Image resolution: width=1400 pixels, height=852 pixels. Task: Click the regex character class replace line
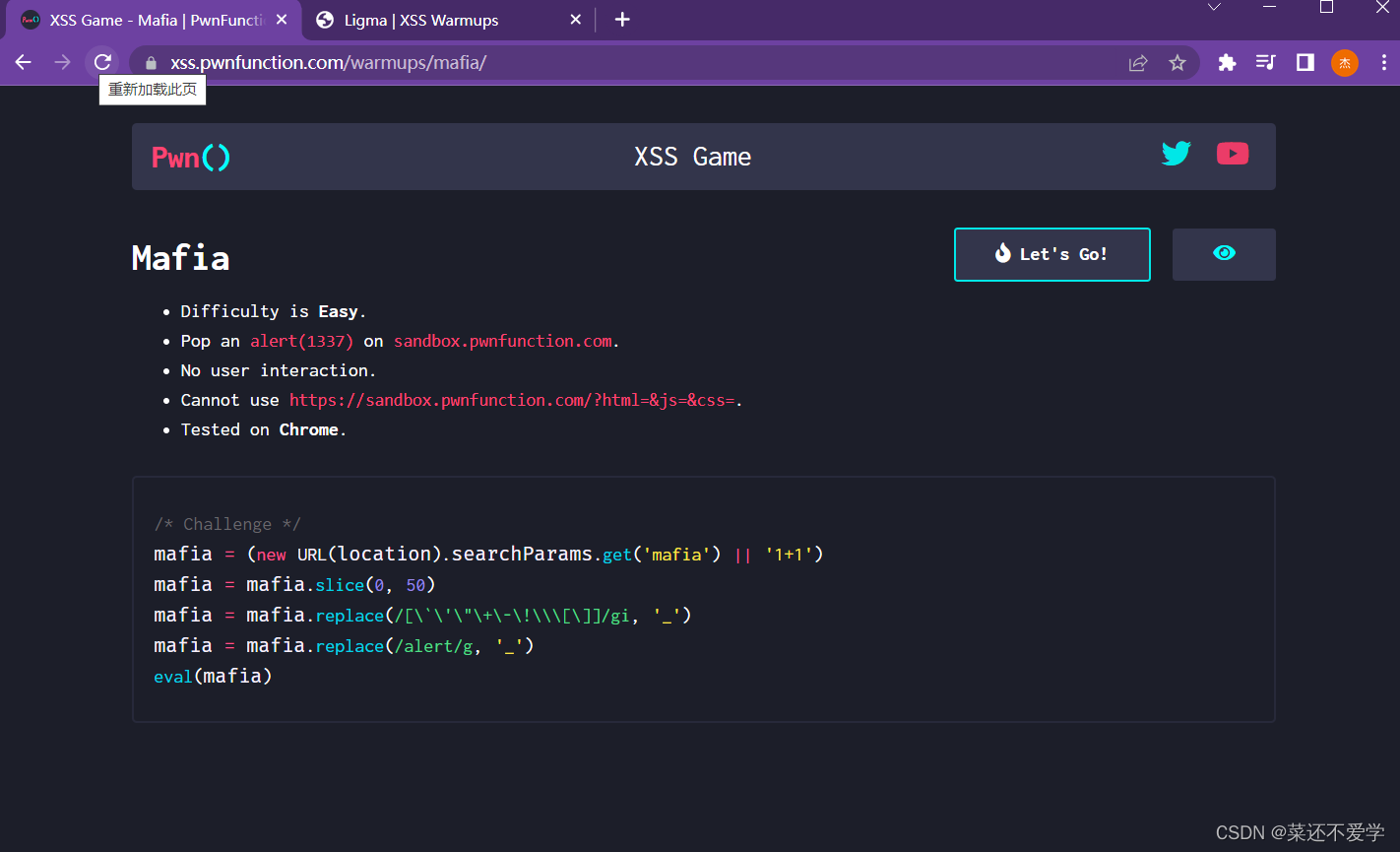click(422, 616)
